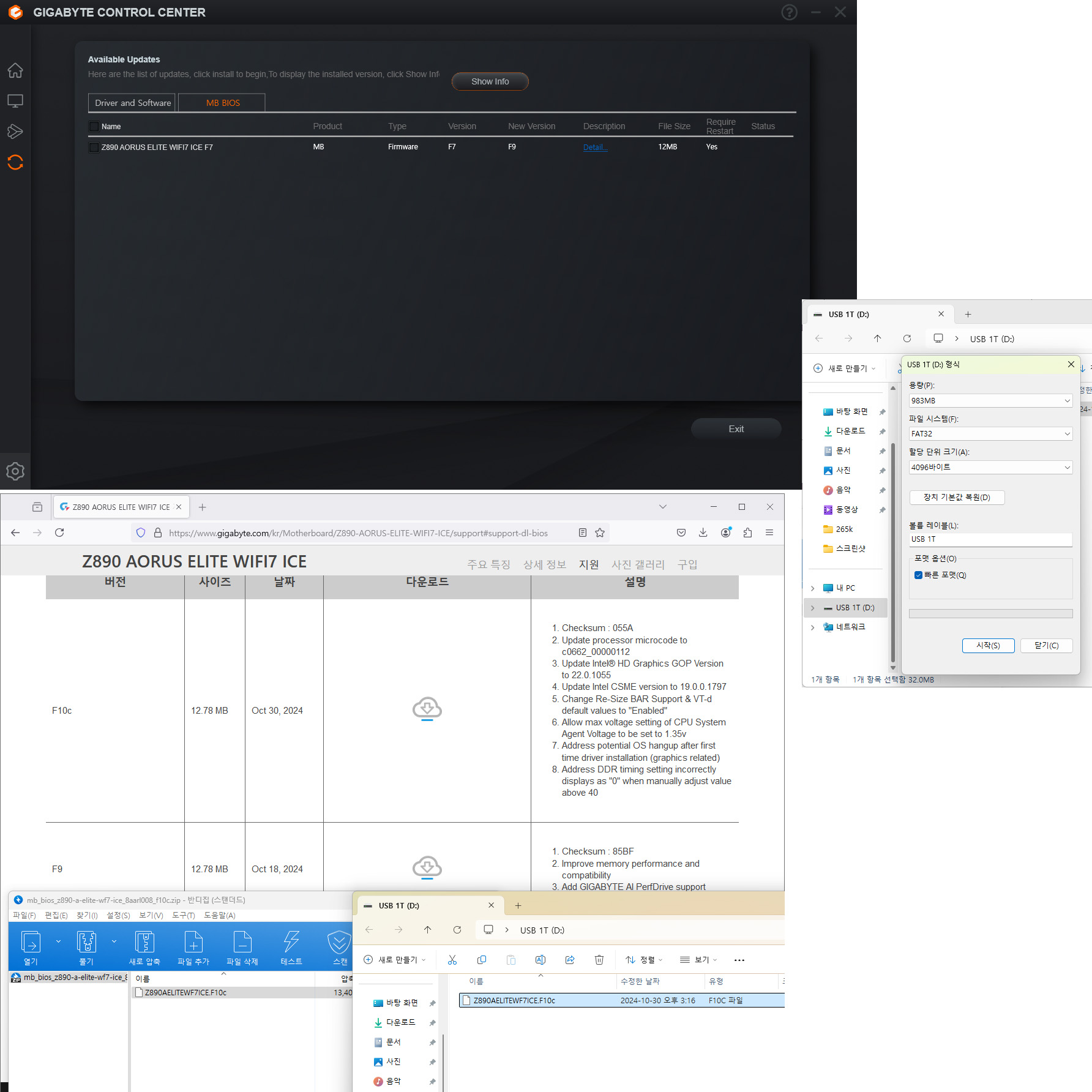The height and width of the screenshot is (1092, 1092).
Task: Open allocation unit size 4096 dropdown
Action: pyautogui.click(x=990, y=468)
